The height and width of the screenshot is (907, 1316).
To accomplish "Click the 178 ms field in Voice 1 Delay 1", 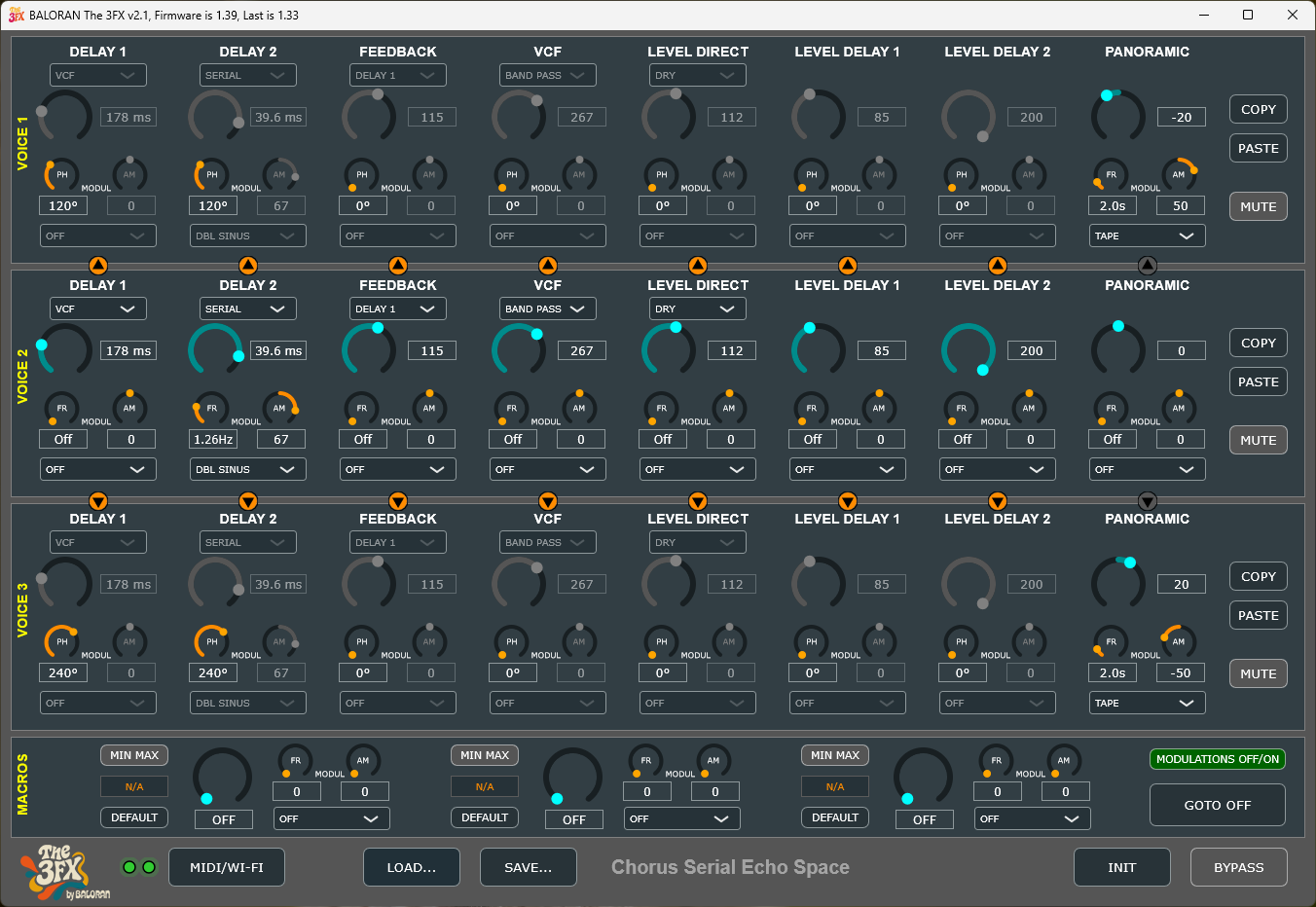I will (128, 116).
